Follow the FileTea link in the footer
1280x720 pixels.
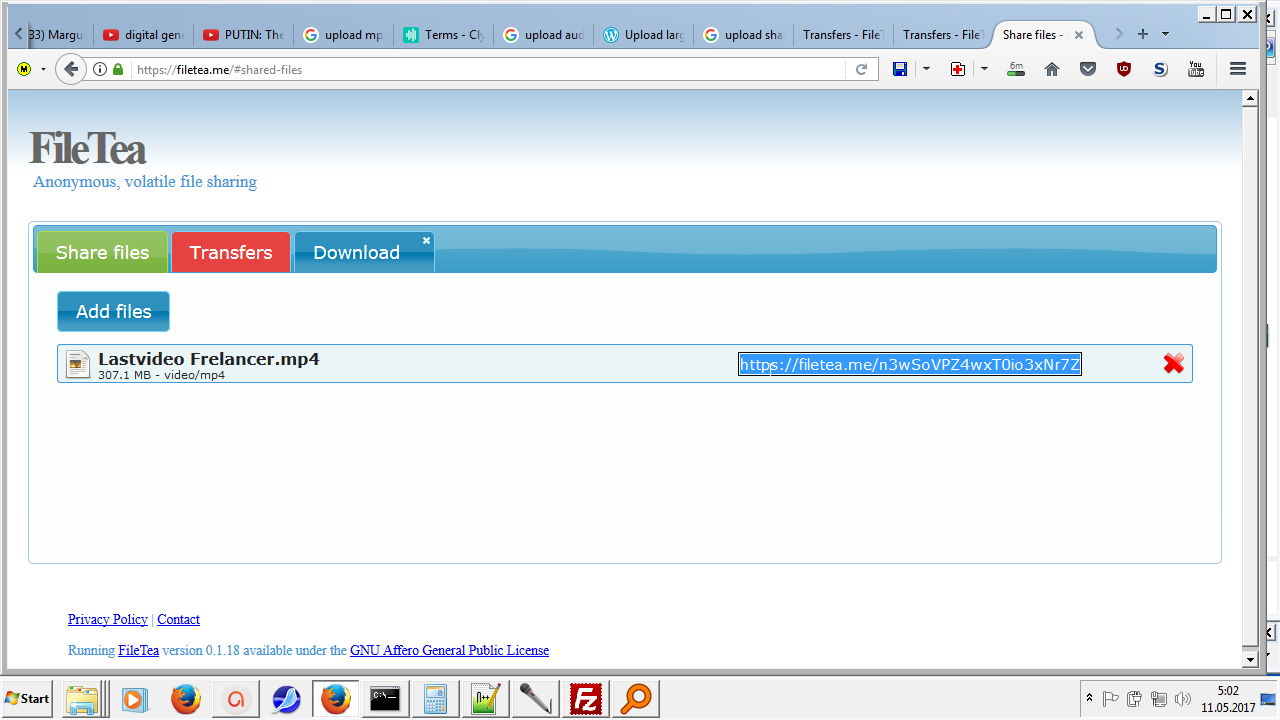click(138, 650)
